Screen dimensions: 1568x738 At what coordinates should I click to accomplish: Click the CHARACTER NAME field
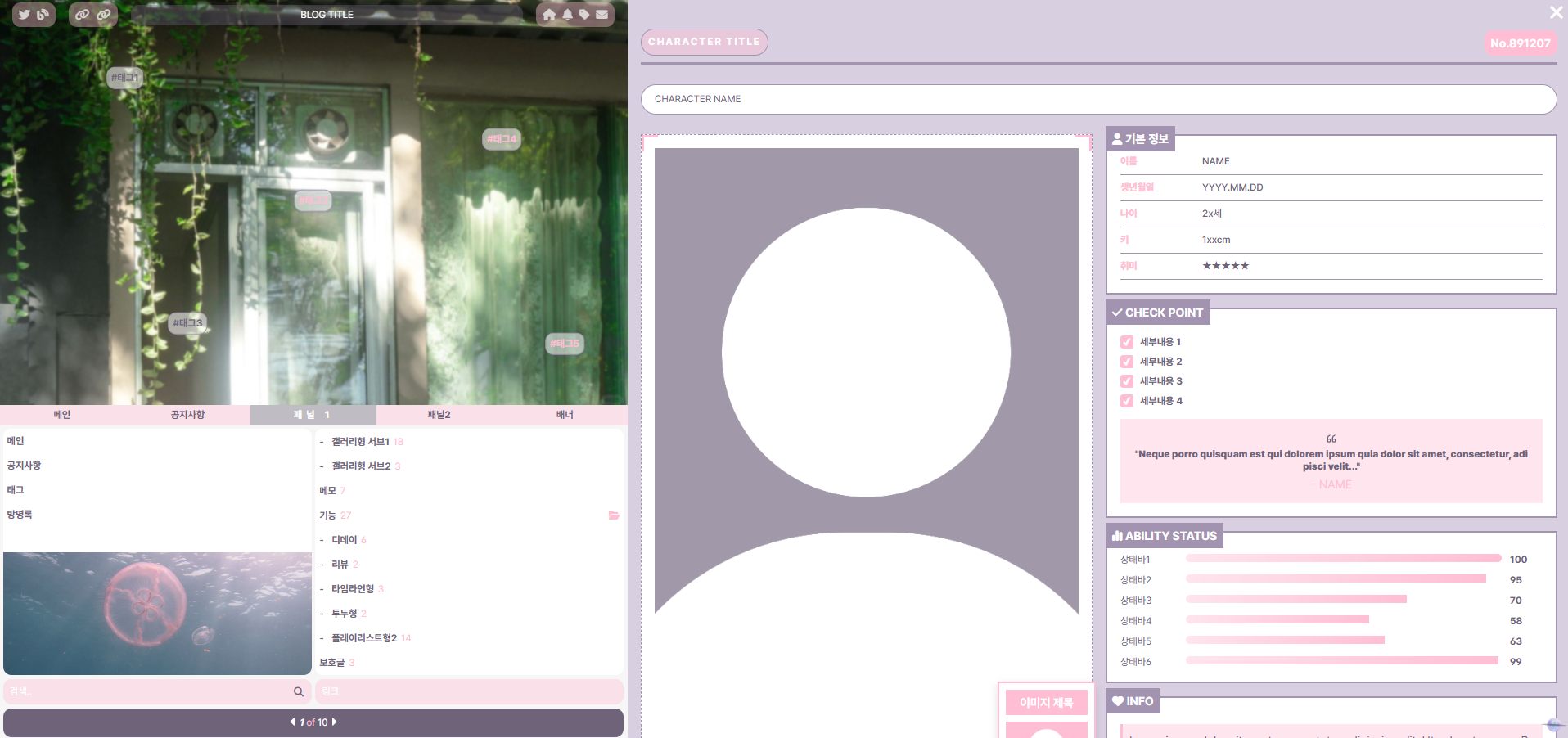click(x=1098, y=99)
